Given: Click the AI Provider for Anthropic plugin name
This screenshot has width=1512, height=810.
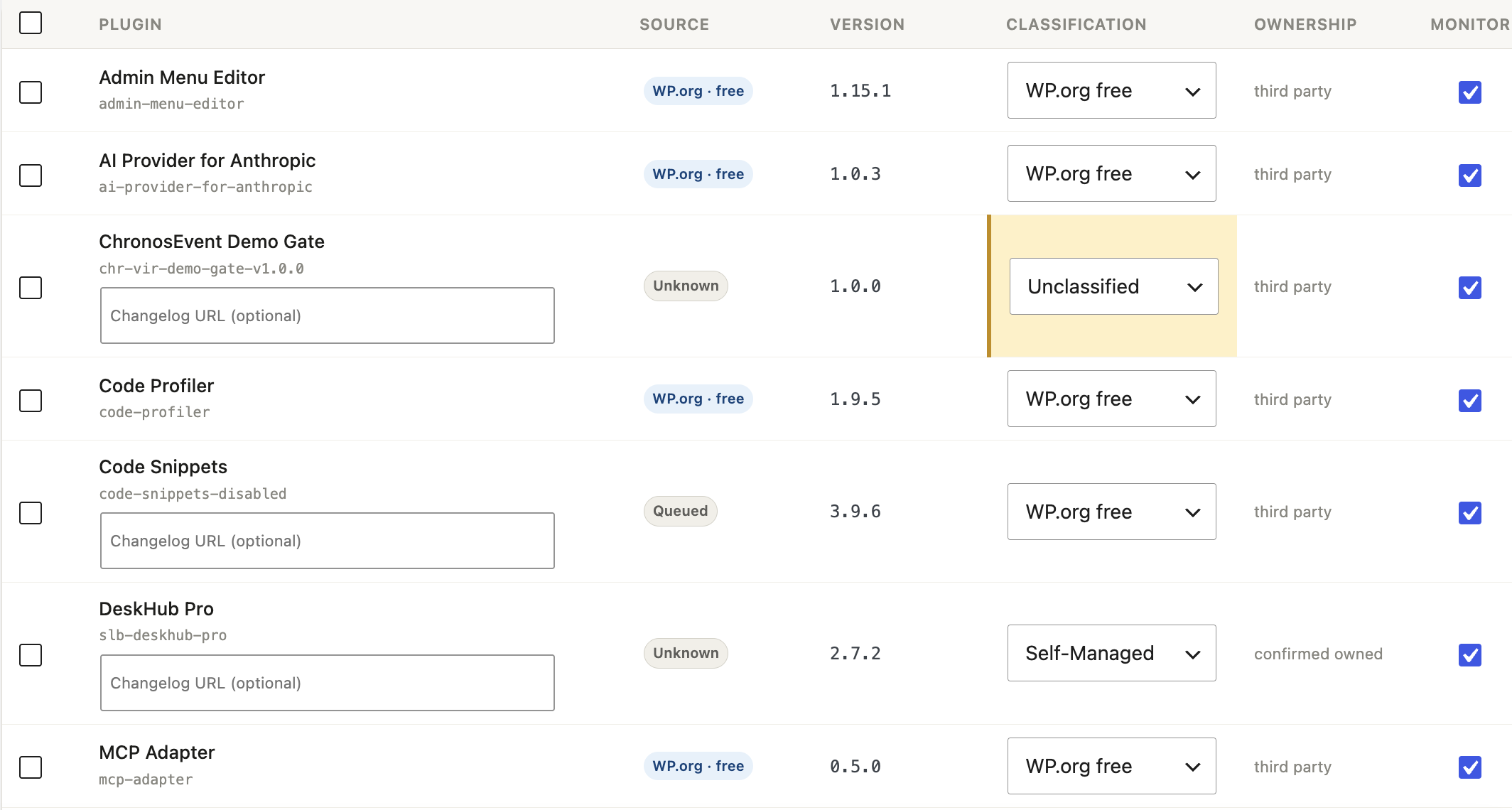Looking at the screenshot, I should pos(207,161).
